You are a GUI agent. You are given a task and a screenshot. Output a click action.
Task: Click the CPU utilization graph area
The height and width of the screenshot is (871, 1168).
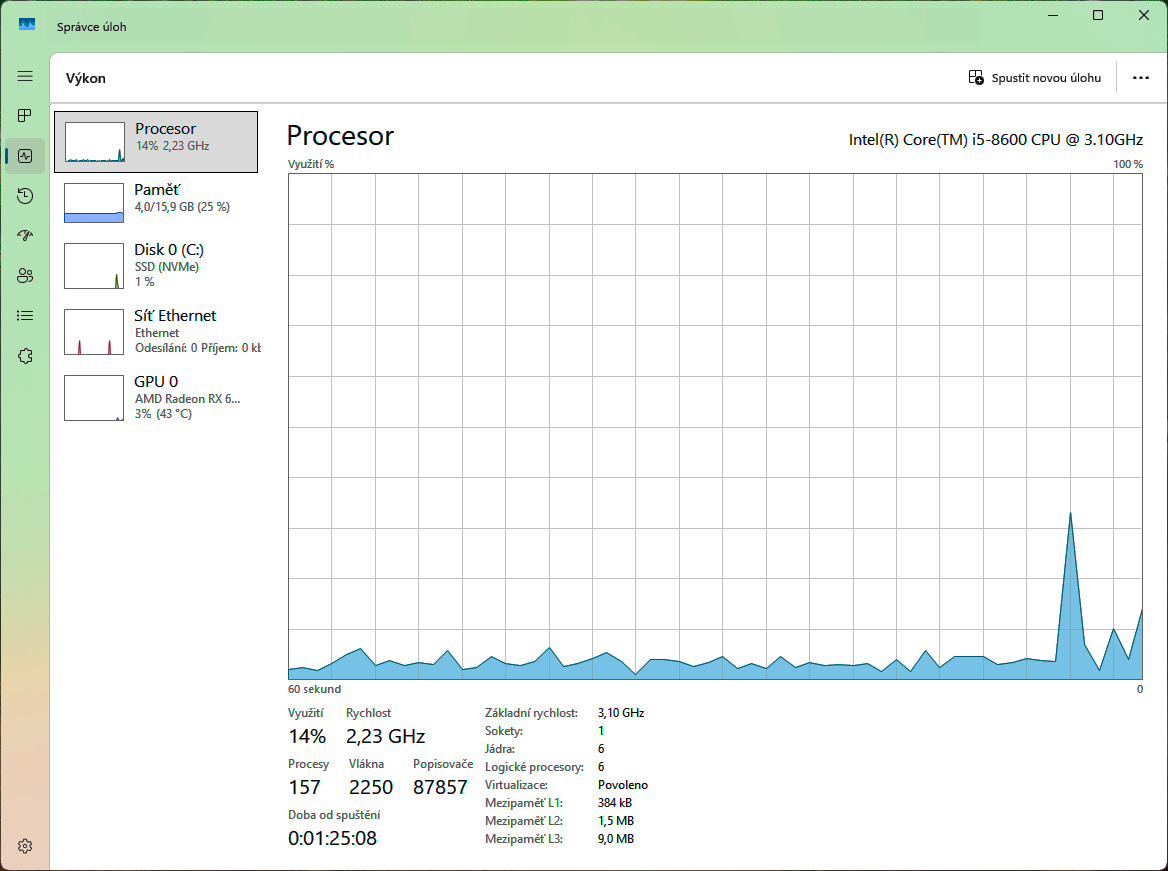[715, 426]
